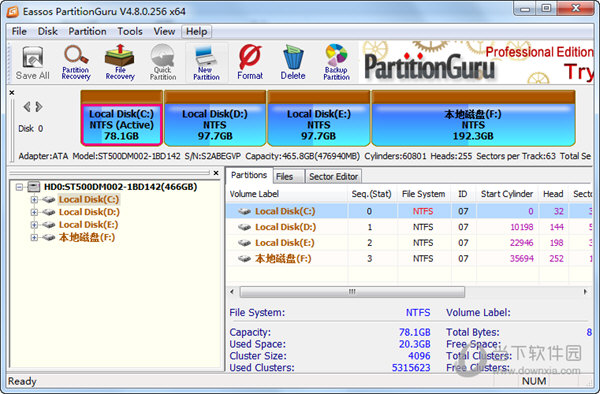Go to previous disk with left arrow
This screenshot has width=600, height=394.
coord(27,107)
